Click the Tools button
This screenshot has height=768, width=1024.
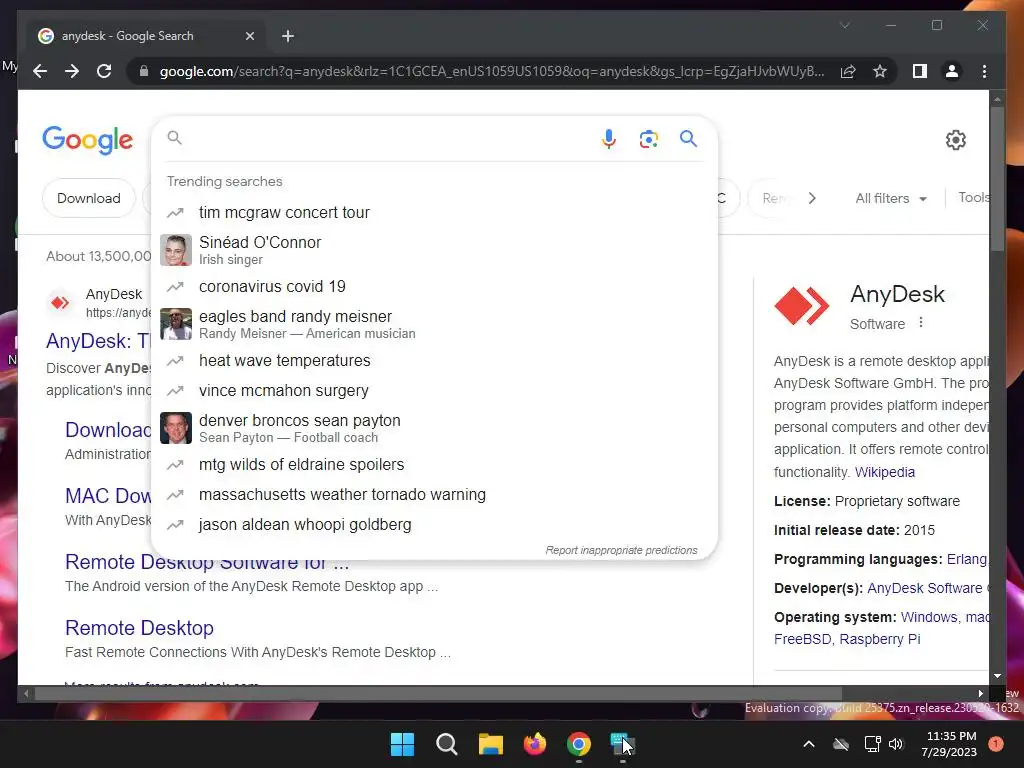coord(973,197)
